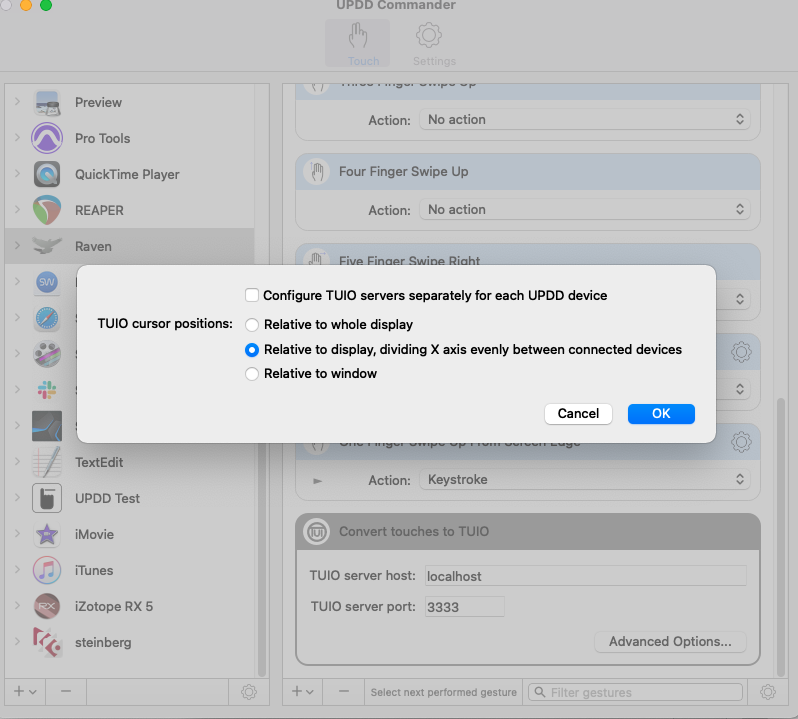Cancel the TUIO options dialog

point(578,414)
